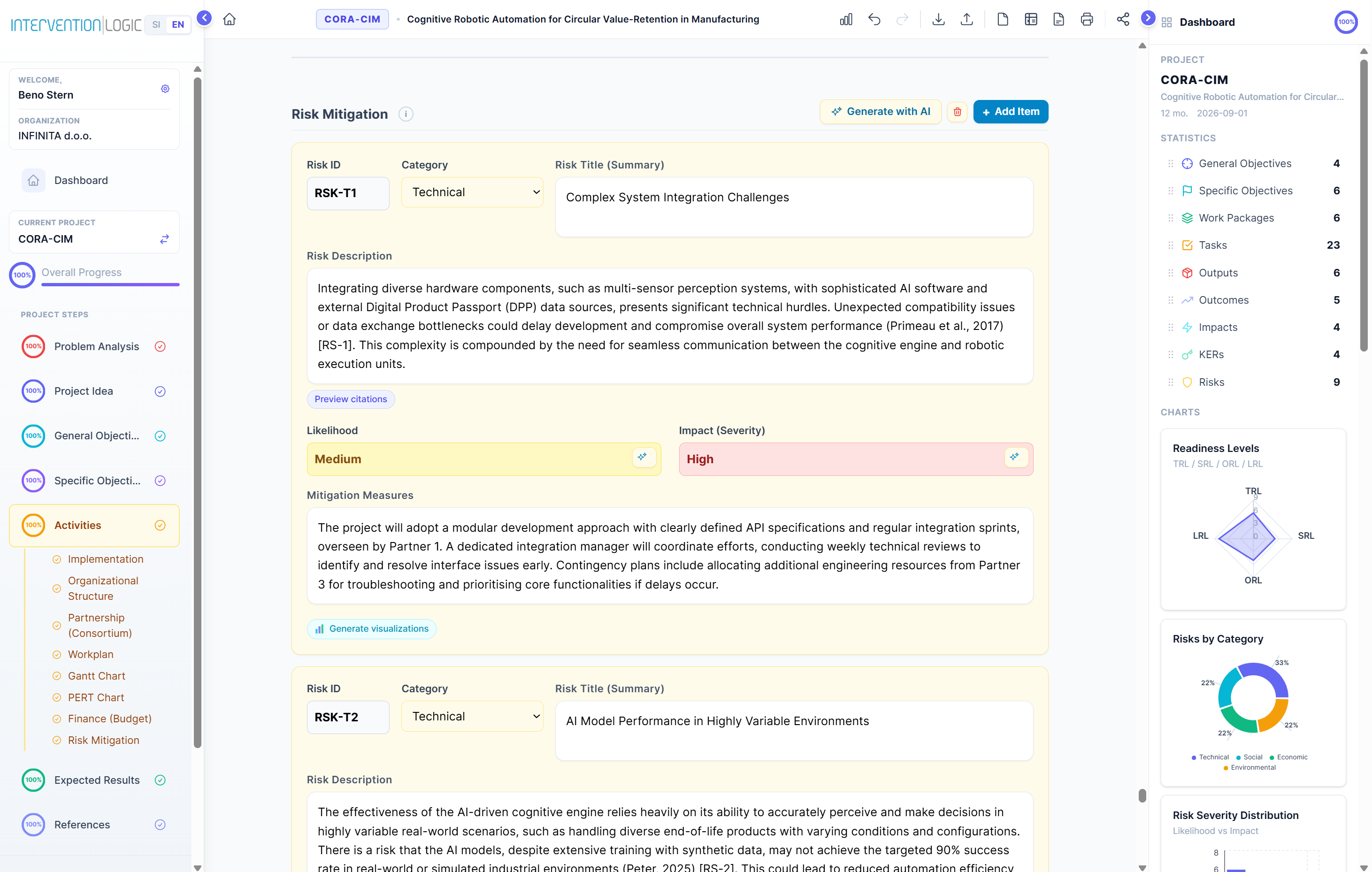The image size is (1372, 872).
Task: Click the red trash delete icon
Action: tap(957, 112)
